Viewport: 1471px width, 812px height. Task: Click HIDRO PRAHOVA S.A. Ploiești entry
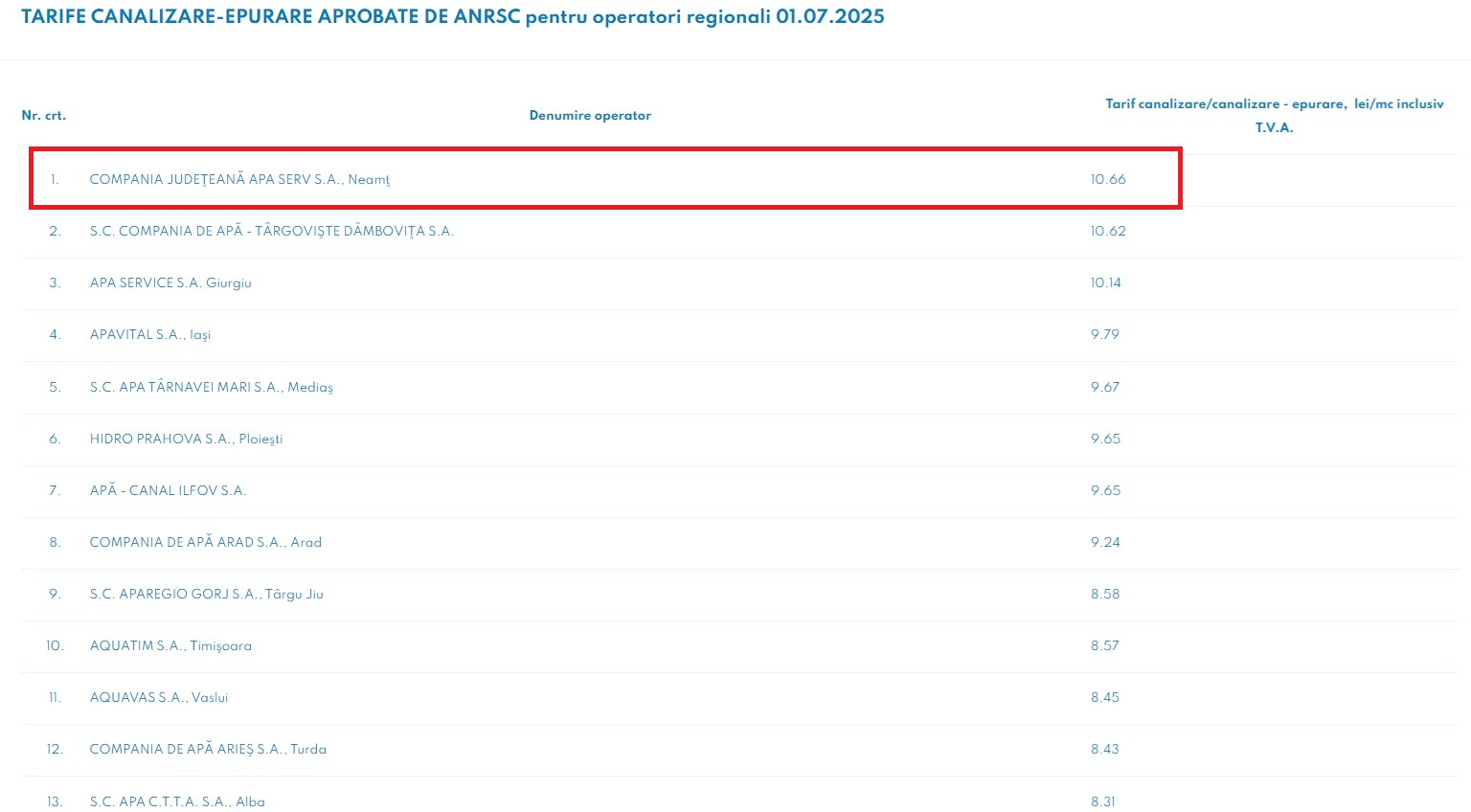[186, 440]
